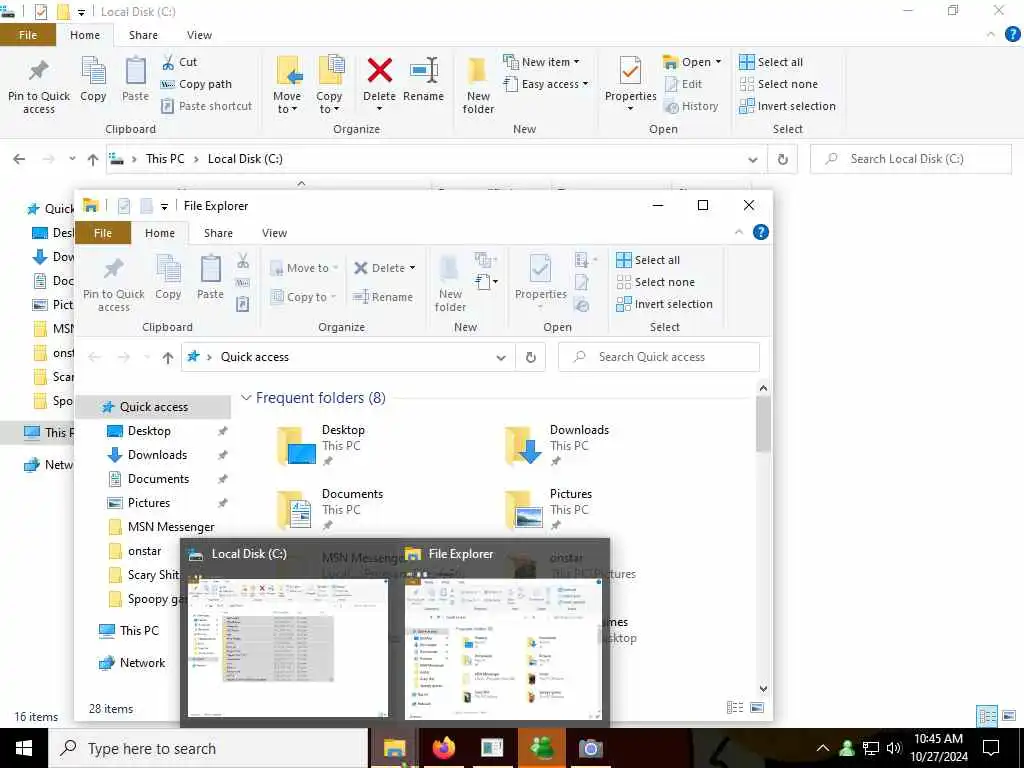Collapse Frequent folders group
The image size is (1024, 768).
coord(246,398)
